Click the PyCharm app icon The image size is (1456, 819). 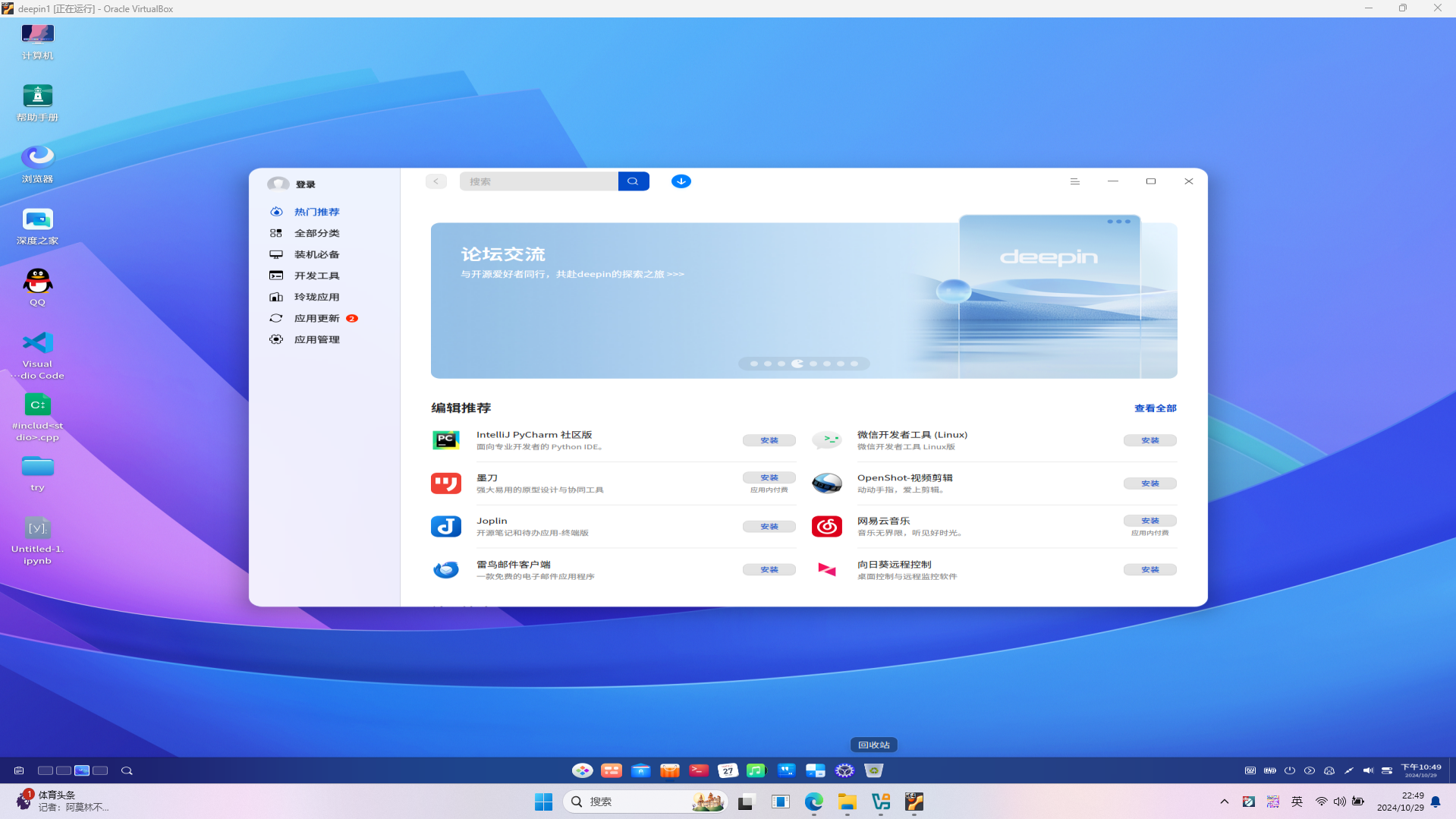[446, 440]
